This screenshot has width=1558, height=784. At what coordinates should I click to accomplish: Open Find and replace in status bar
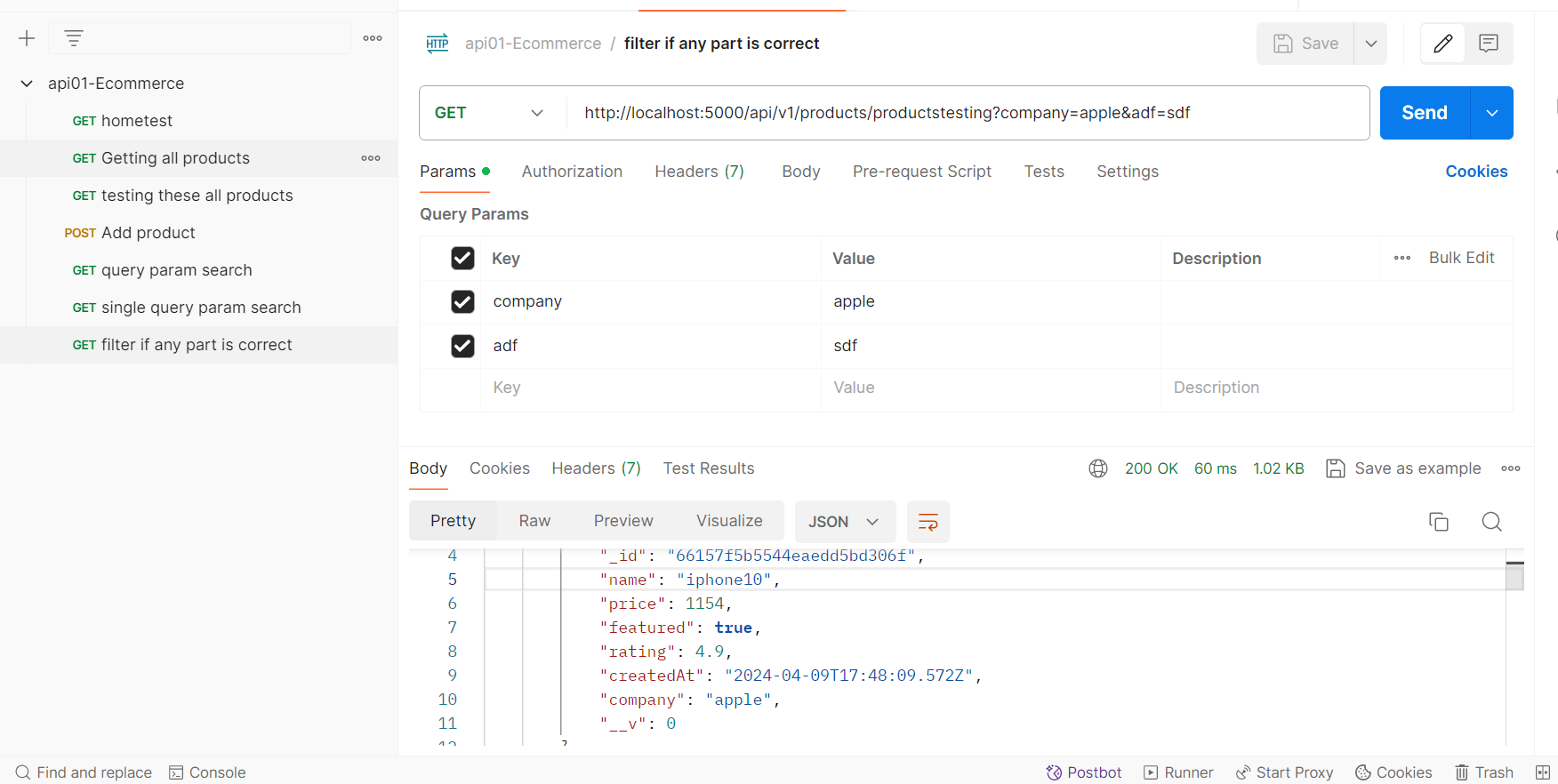click(84, 772)
